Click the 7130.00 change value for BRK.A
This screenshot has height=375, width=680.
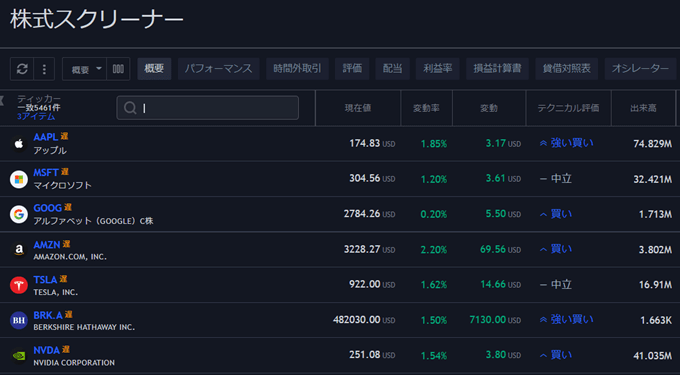tap(488, 320)
